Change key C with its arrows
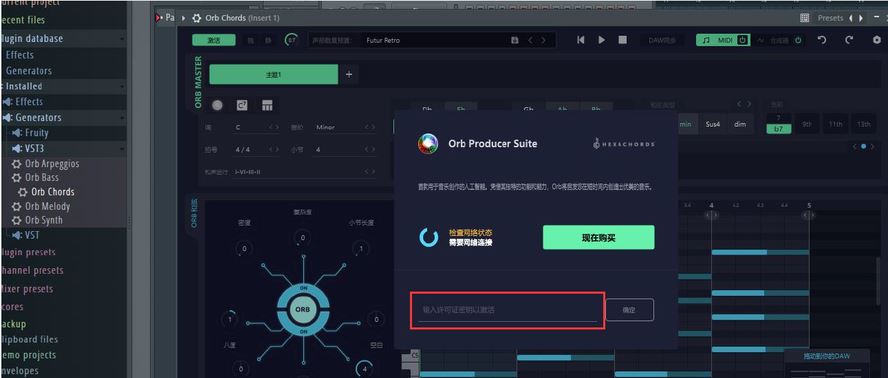Viewport: 888px width, 378px height. coord(274,127)
